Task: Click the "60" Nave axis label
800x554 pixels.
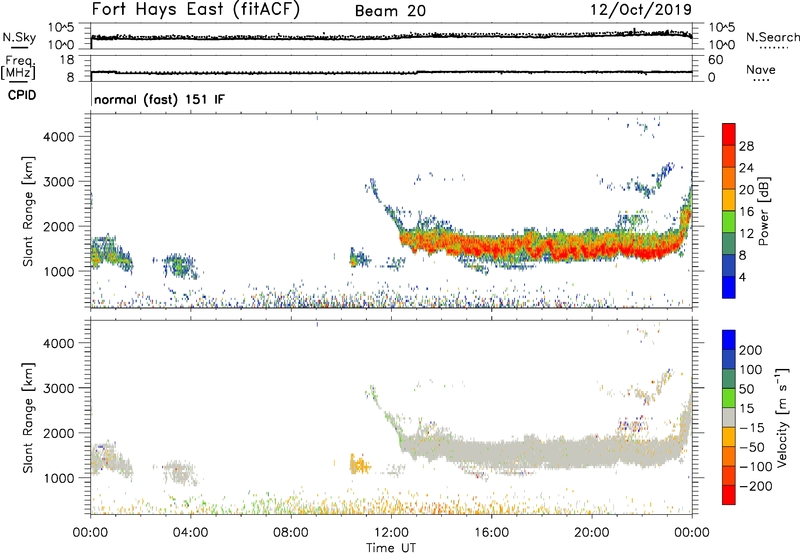Action: (x=715, y=60)
